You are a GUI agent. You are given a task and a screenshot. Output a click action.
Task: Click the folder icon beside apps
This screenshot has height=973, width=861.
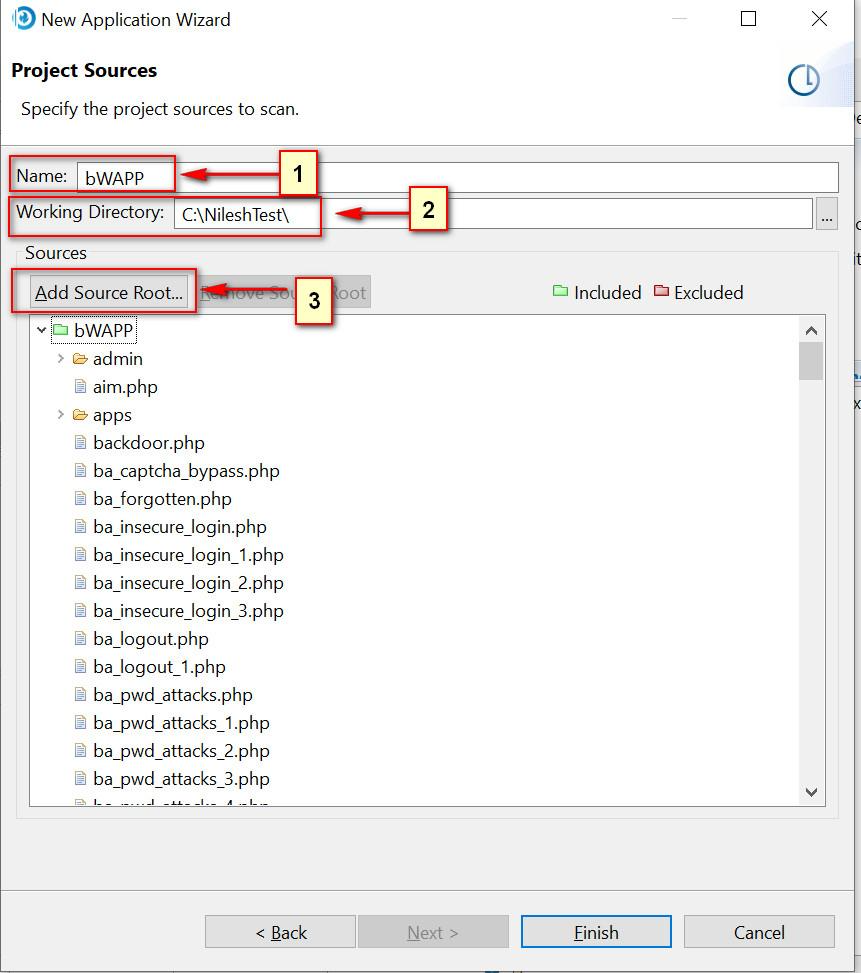[82, 414]
